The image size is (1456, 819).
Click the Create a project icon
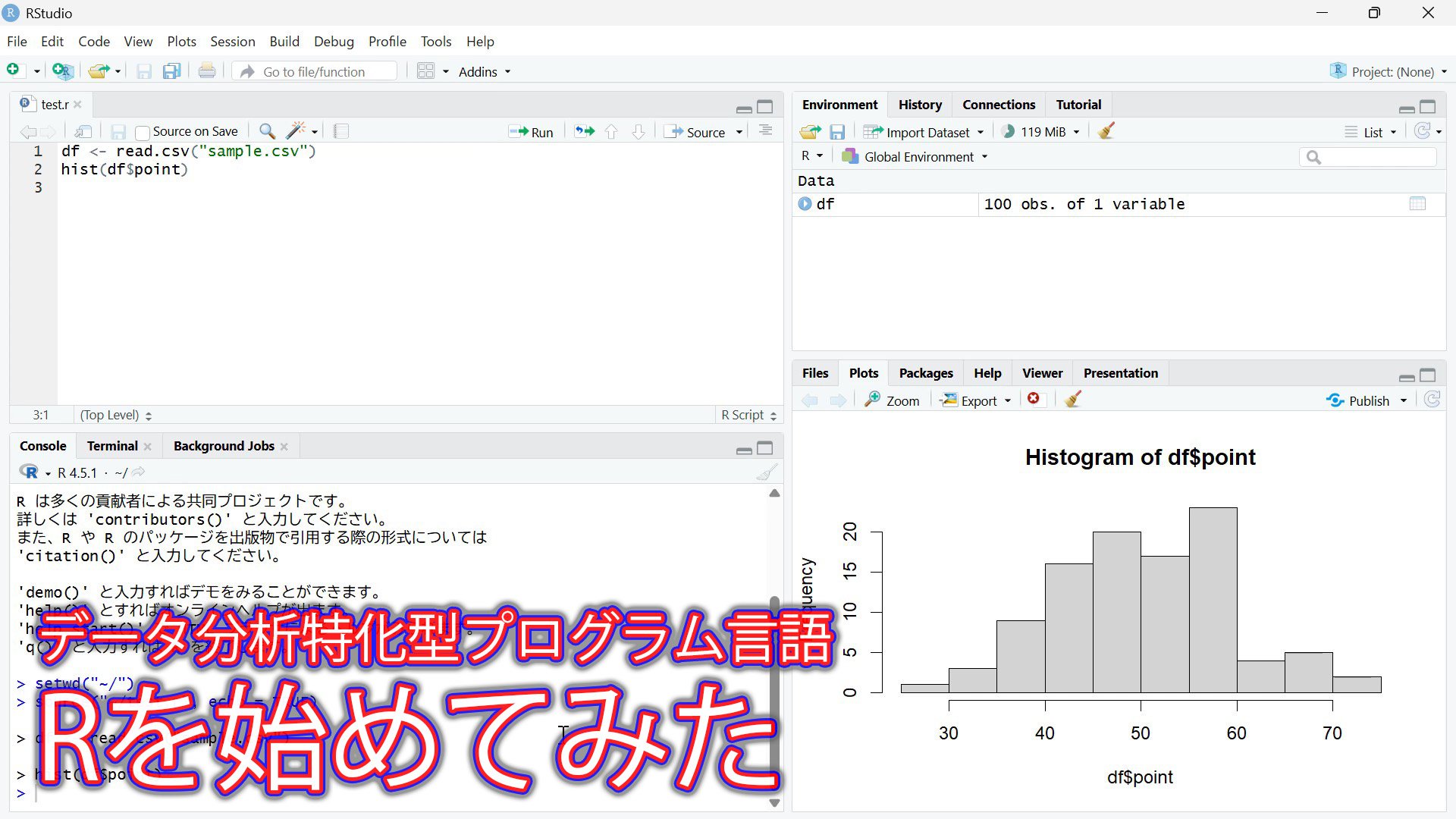63,71
